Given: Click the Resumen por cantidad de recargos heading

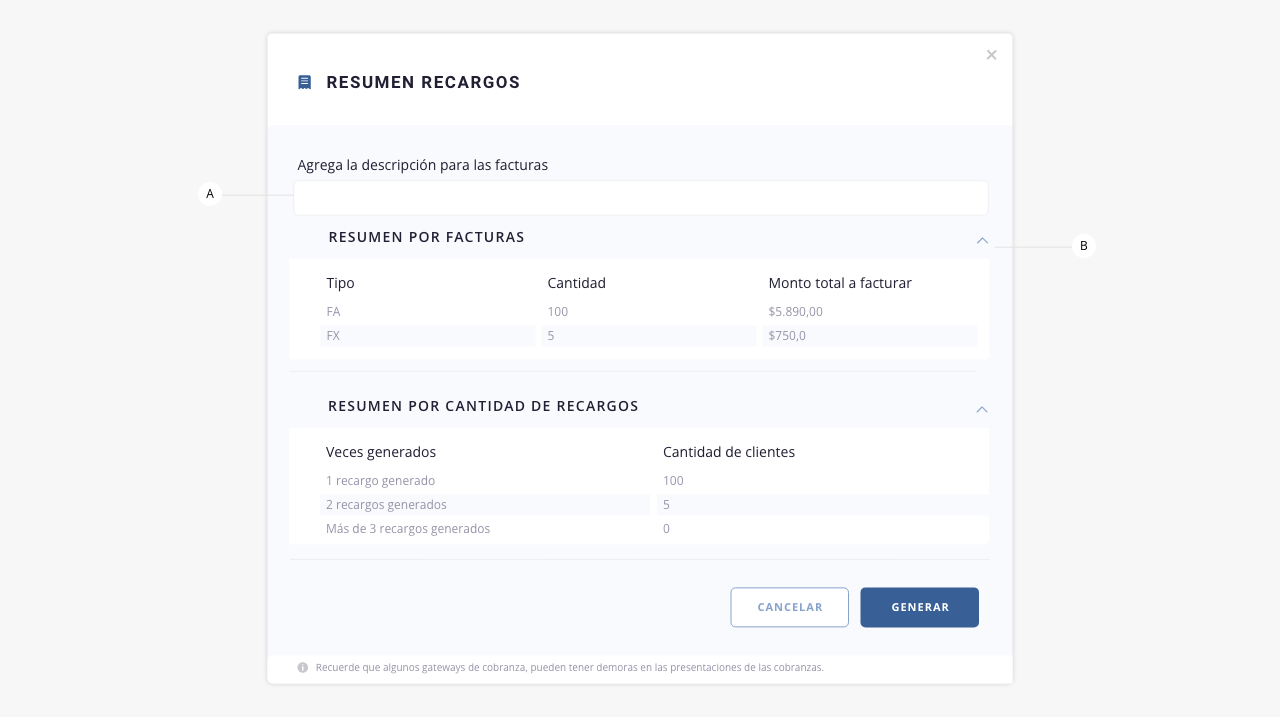Looking at the screenshot, I should pyautogui.click(x=483, y=406).
